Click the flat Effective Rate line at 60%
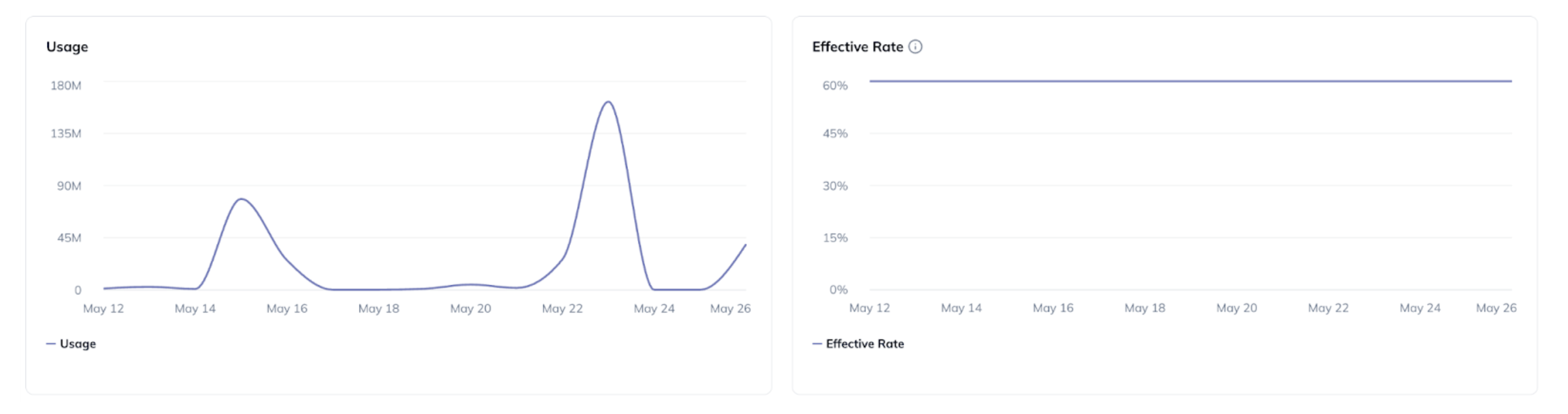This screenshot has width=1568, height=414. click(1190, 81)
